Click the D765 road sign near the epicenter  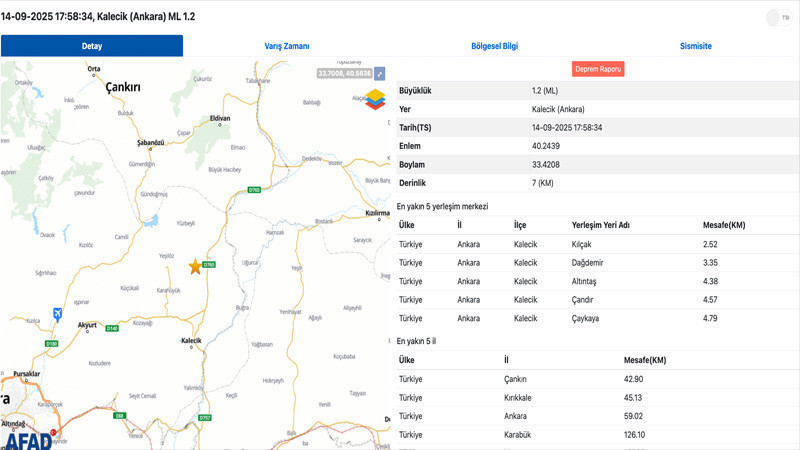pos(209,265)
